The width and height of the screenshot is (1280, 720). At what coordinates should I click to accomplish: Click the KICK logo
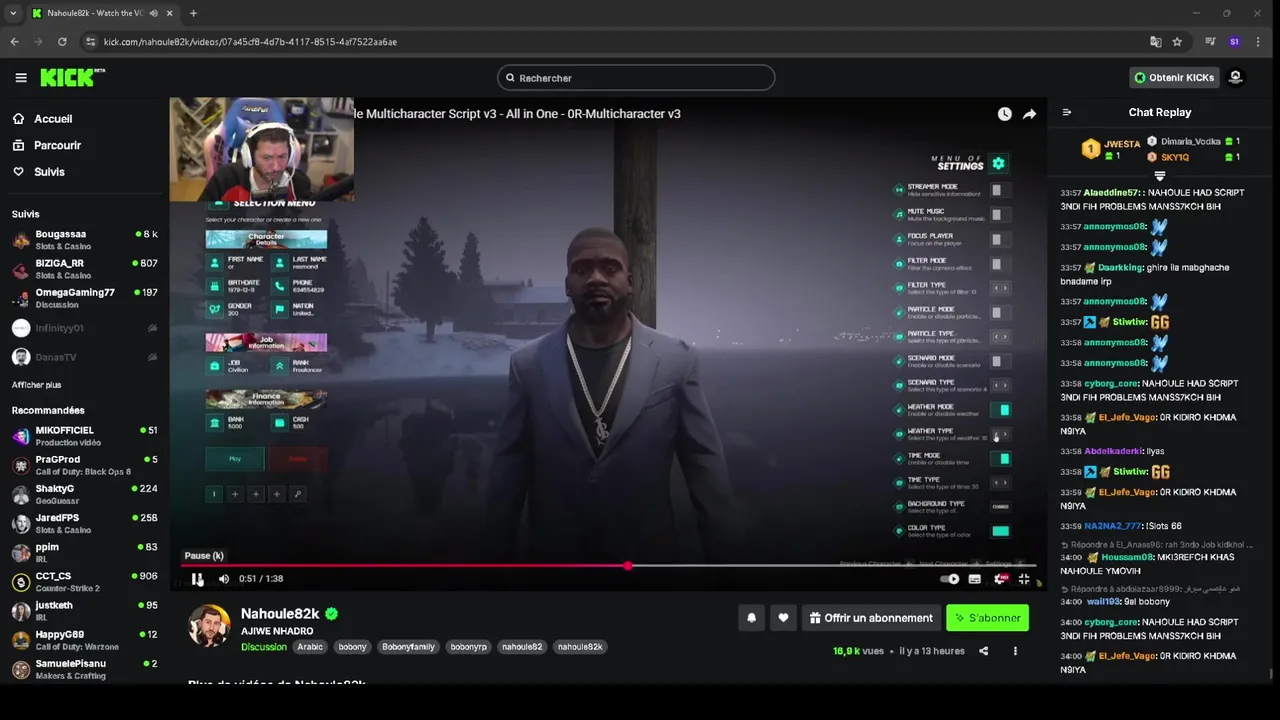pyautogui.click(x=72, y=78)
